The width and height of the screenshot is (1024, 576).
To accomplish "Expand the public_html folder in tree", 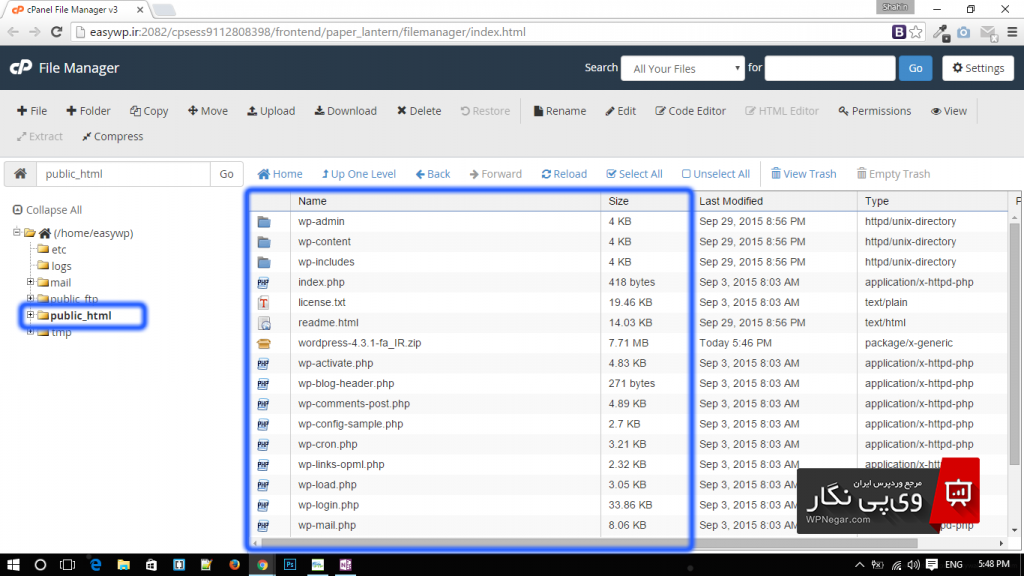I will (30, 315).
